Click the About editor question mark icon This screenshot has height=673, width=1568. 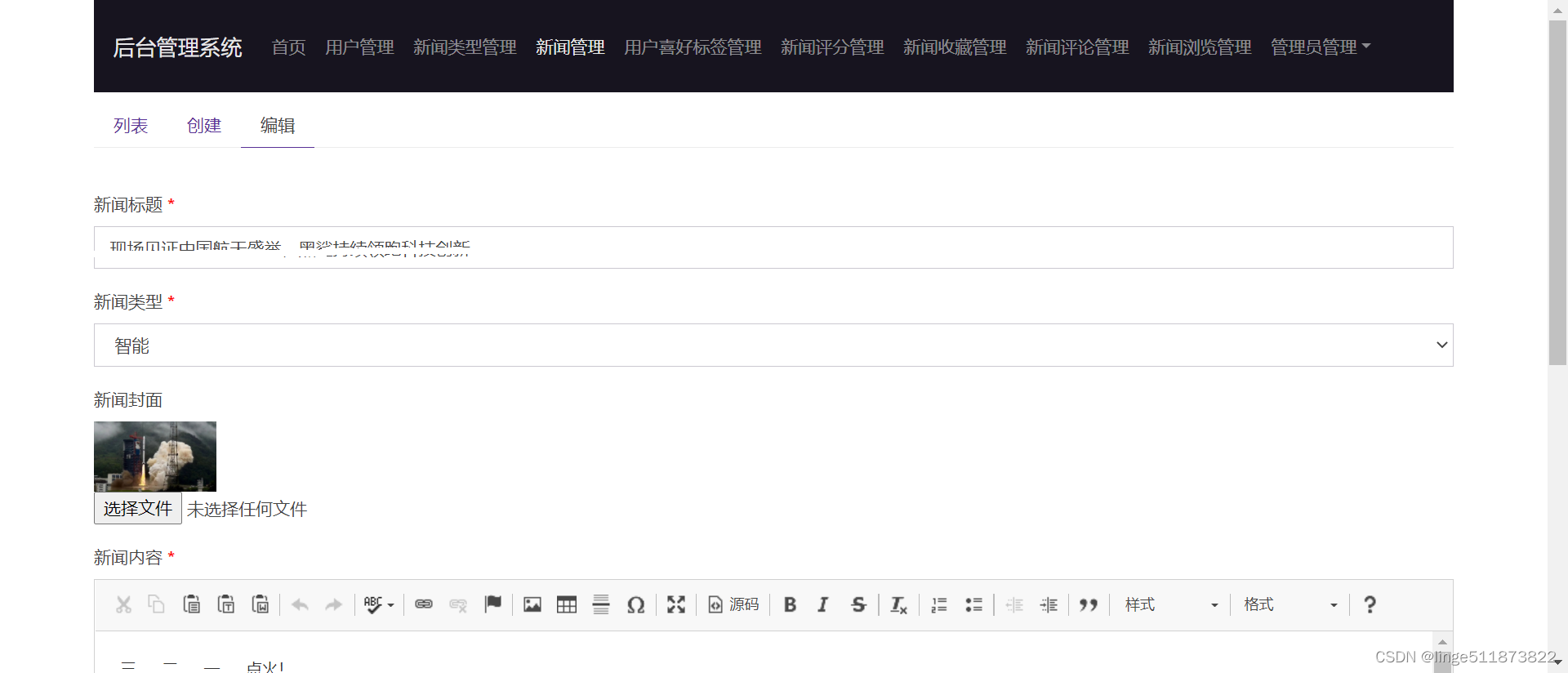coord(1370,604)
